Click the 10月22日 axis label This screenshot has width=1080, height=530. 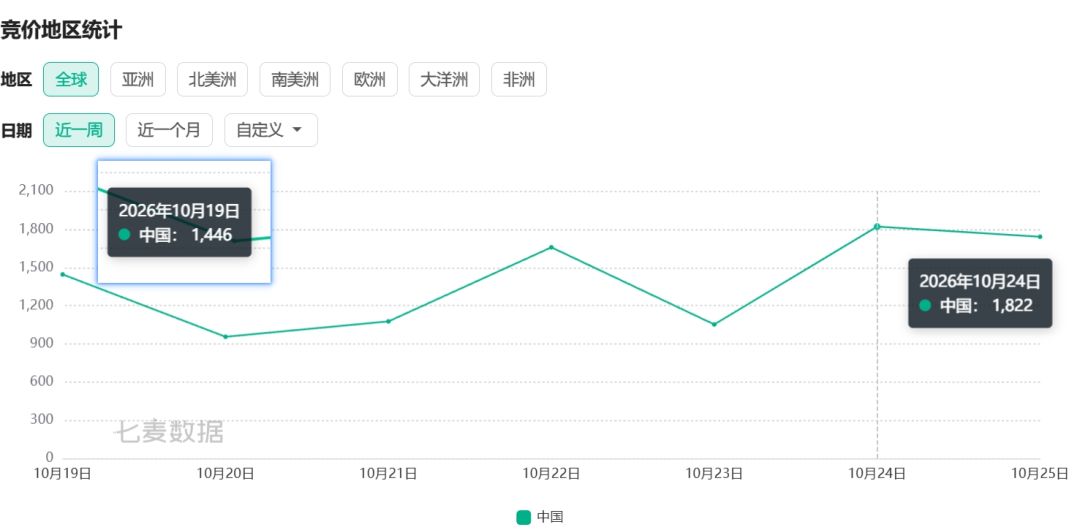pyautogui.click(x=551, y=473)
